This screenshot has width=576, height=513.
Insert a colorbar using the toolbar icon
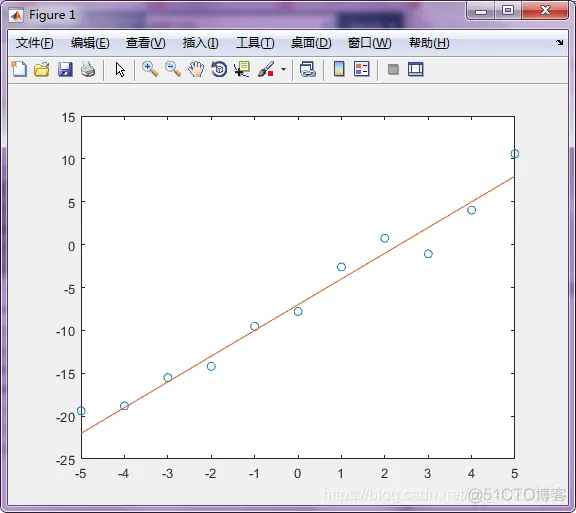[339, 69]
